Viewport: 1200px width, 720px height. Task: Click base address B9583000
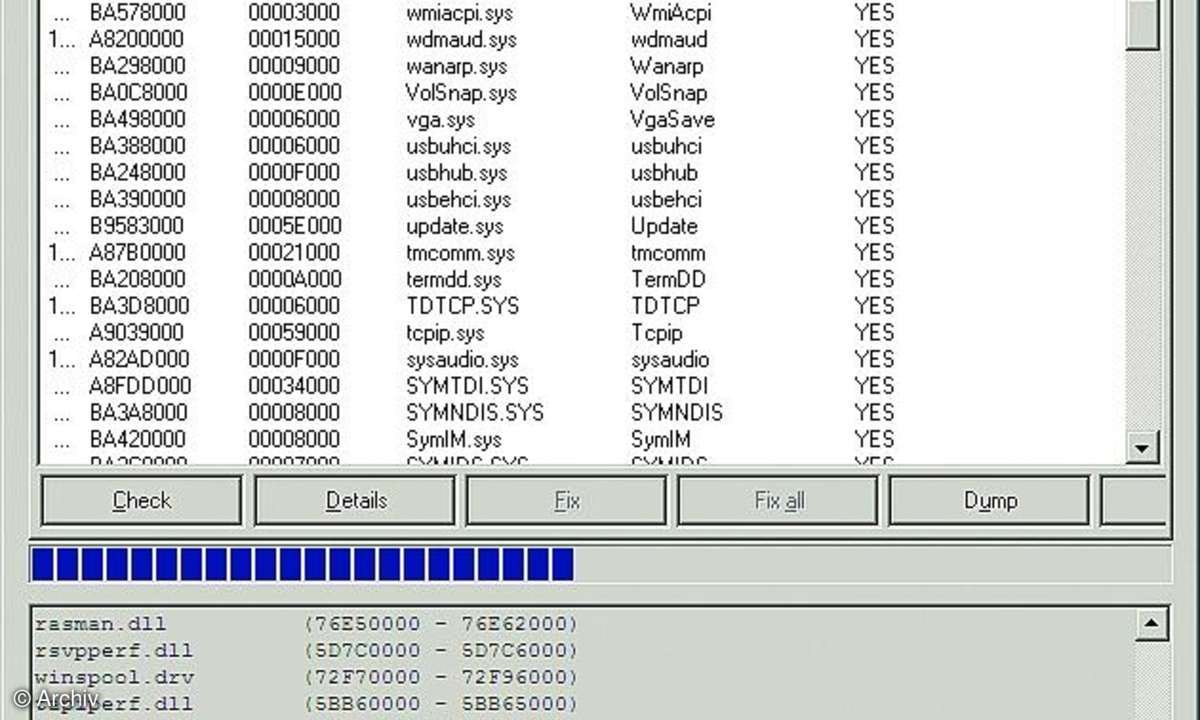pos(137,226)
